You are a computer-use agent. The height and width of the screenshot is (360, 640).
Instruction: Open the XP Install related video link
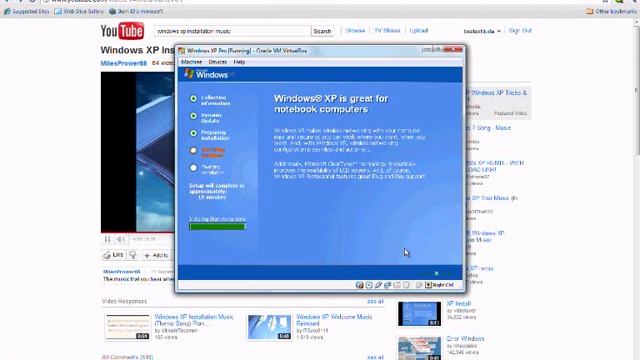coord(458,304)
